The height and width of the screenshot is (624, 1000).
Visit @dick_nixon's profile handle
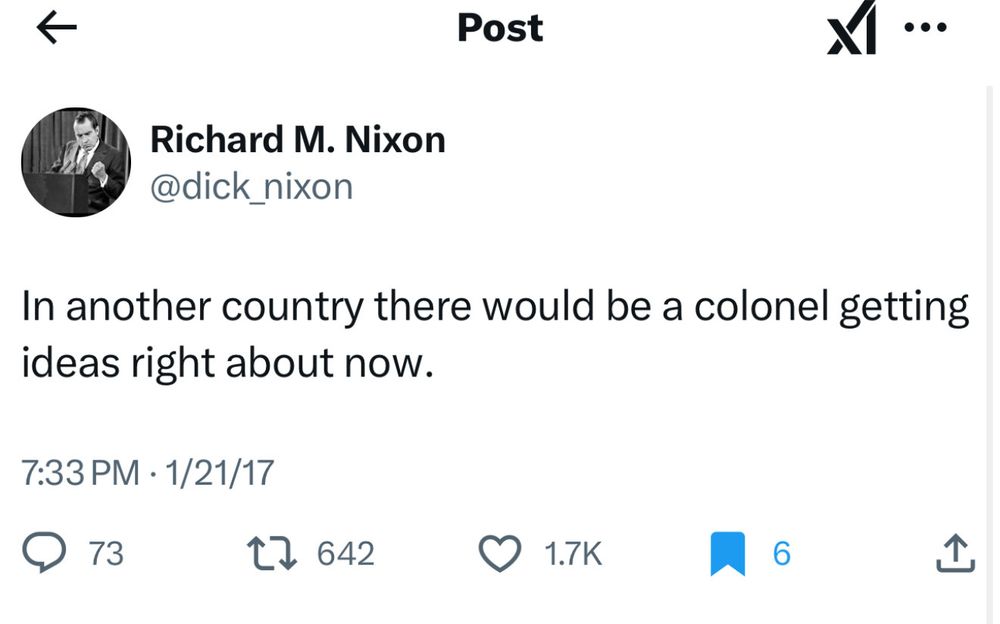[x=251, y=186]
